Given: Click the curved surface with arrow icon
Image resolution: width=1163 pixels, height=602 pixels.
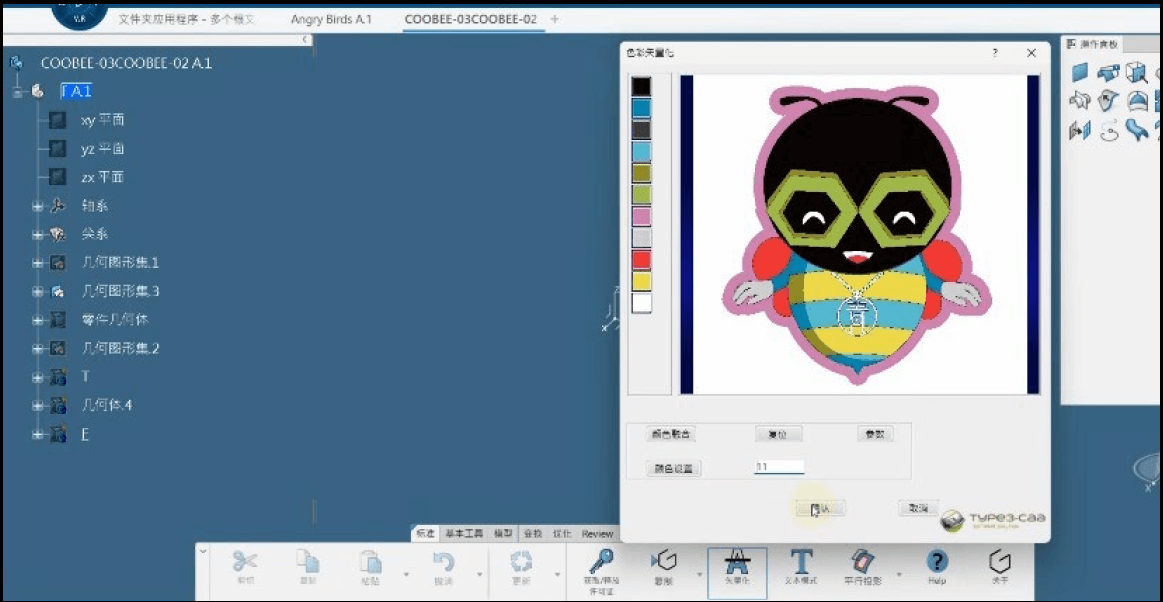Looking at the screenshot, I should point(1107,100).
